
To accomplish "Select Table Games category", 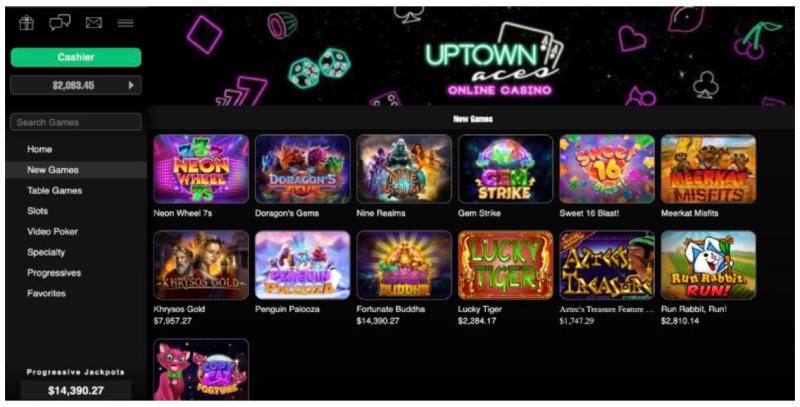I will [x=55, y=190].
